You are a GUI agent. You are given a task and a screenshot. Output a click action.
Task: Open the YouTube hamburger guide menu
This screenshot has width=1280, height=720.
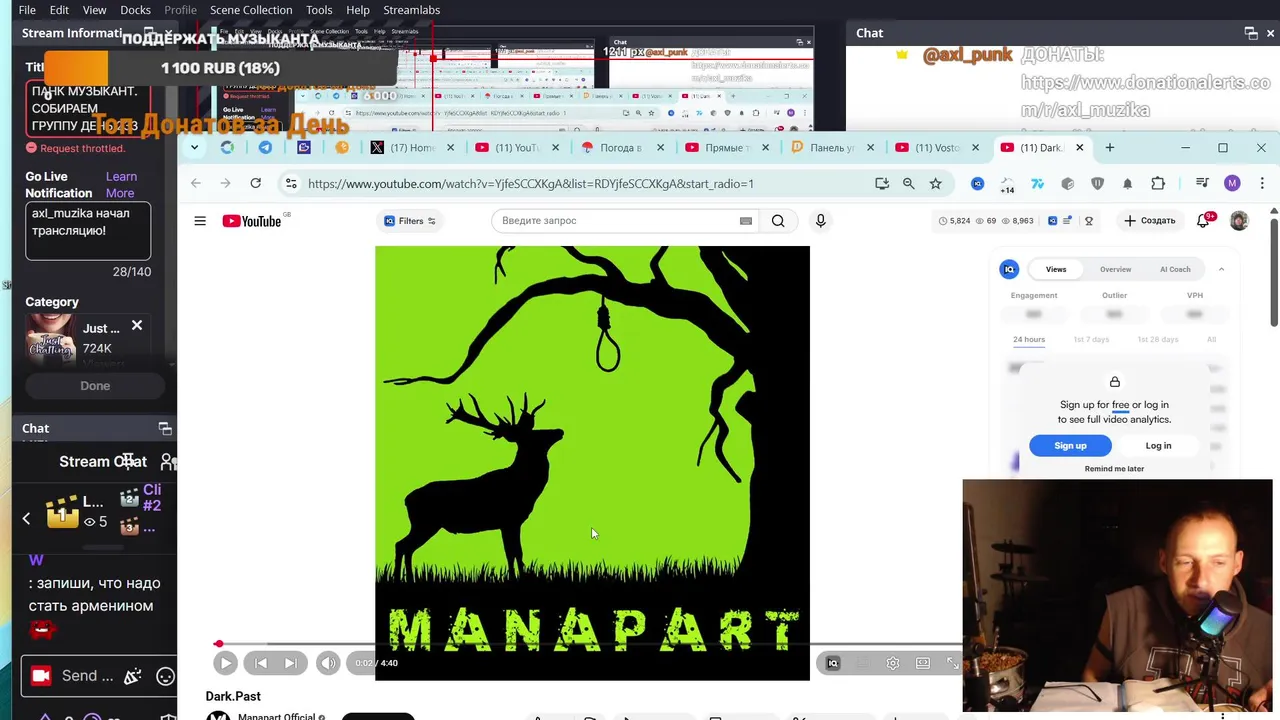click(200, 221)
